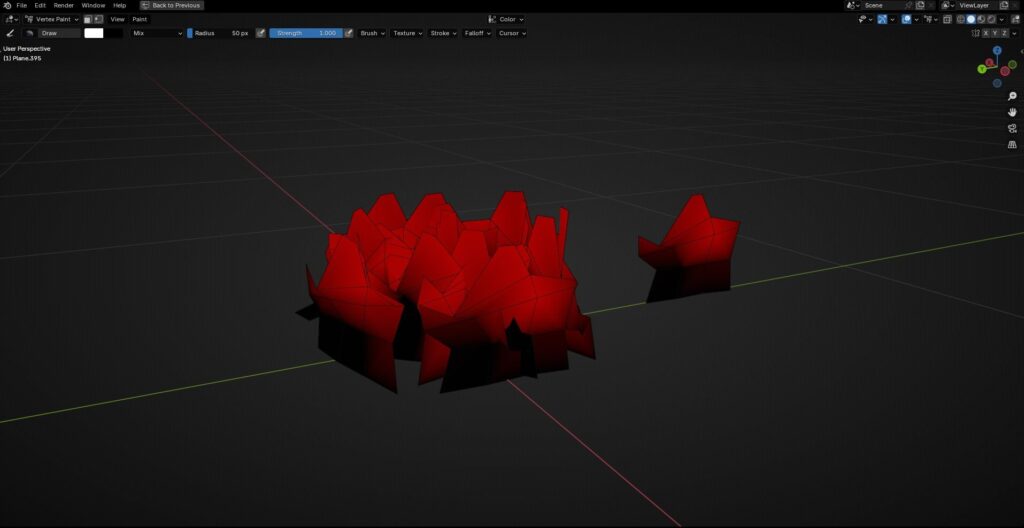Toggle X axis symmetry
The image size is (1024, 528).
click(986, 33)
